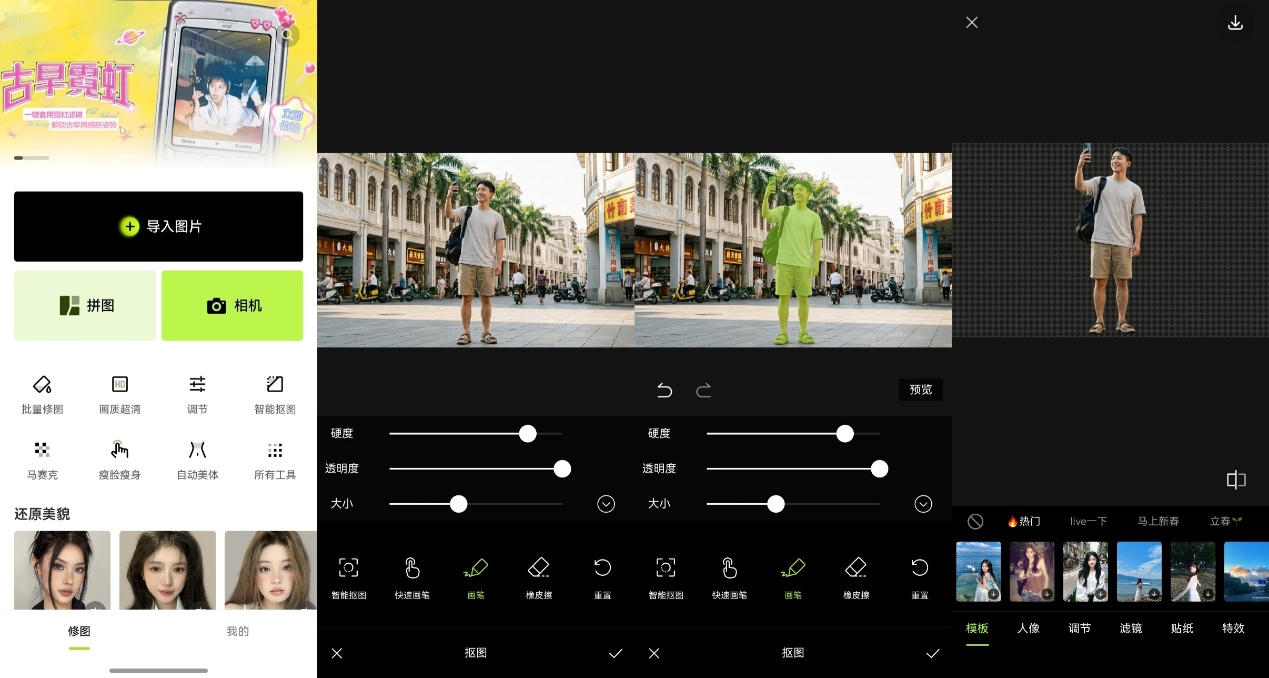This screenshot has width=1269, height=678.
Task: Tap 预览 preview button
Action: pyautogui.click(x=920, y=390)
